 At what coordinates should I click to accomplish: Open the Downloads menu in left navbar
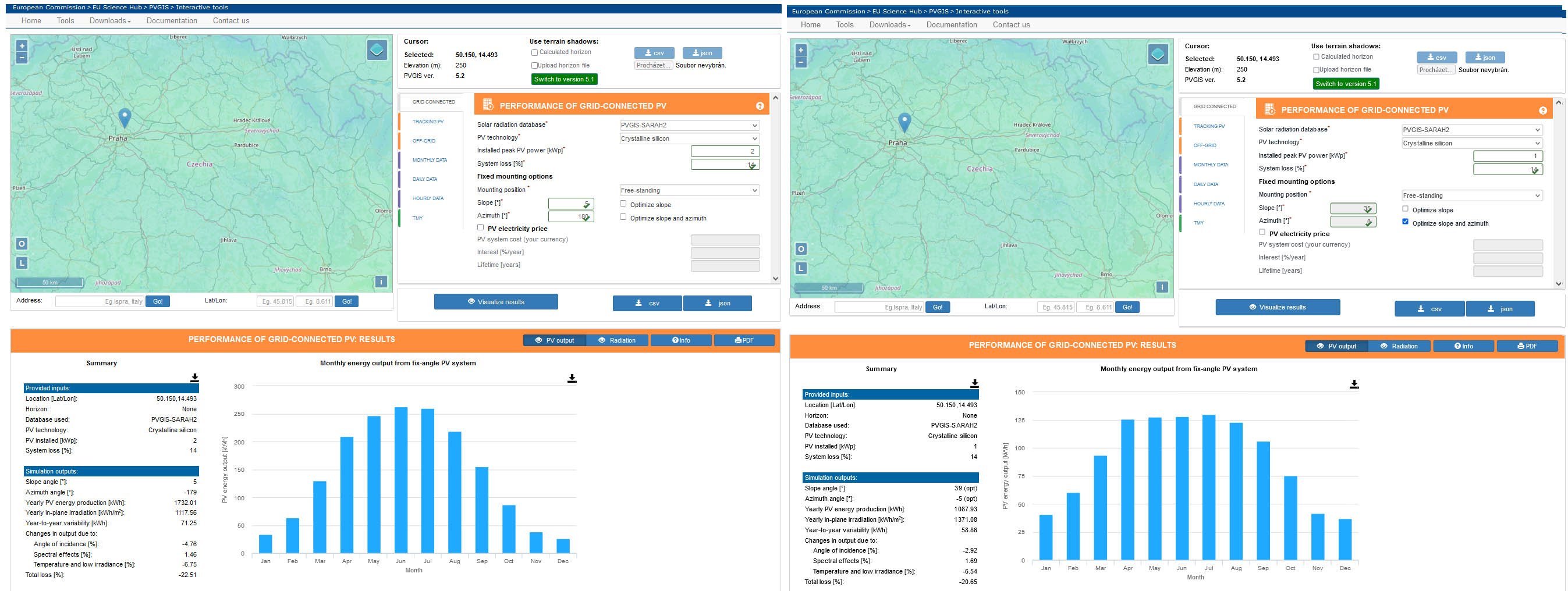110,21
